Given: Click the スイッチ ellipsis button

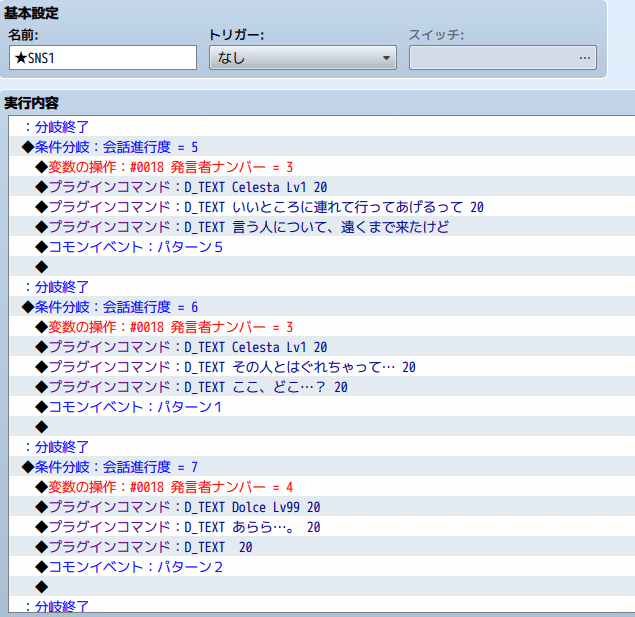Looking at the screenshot, I should pyautogui.click(x=584, y=58).
